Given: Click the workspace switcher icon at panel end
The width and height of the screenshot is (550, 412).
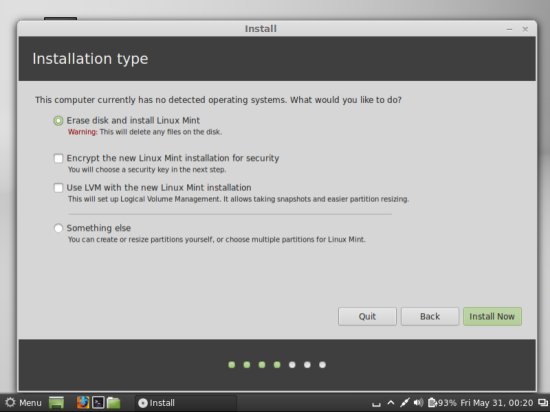Looking at the screenshot, I should [542, 403].
